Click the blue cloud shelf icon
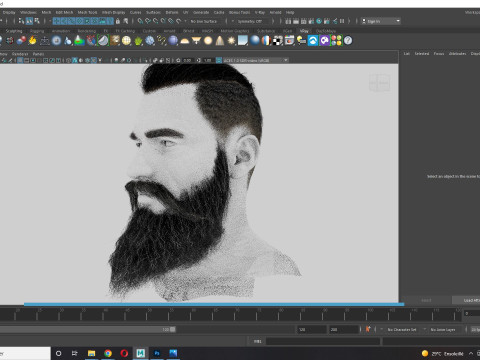 coord(313,41)
